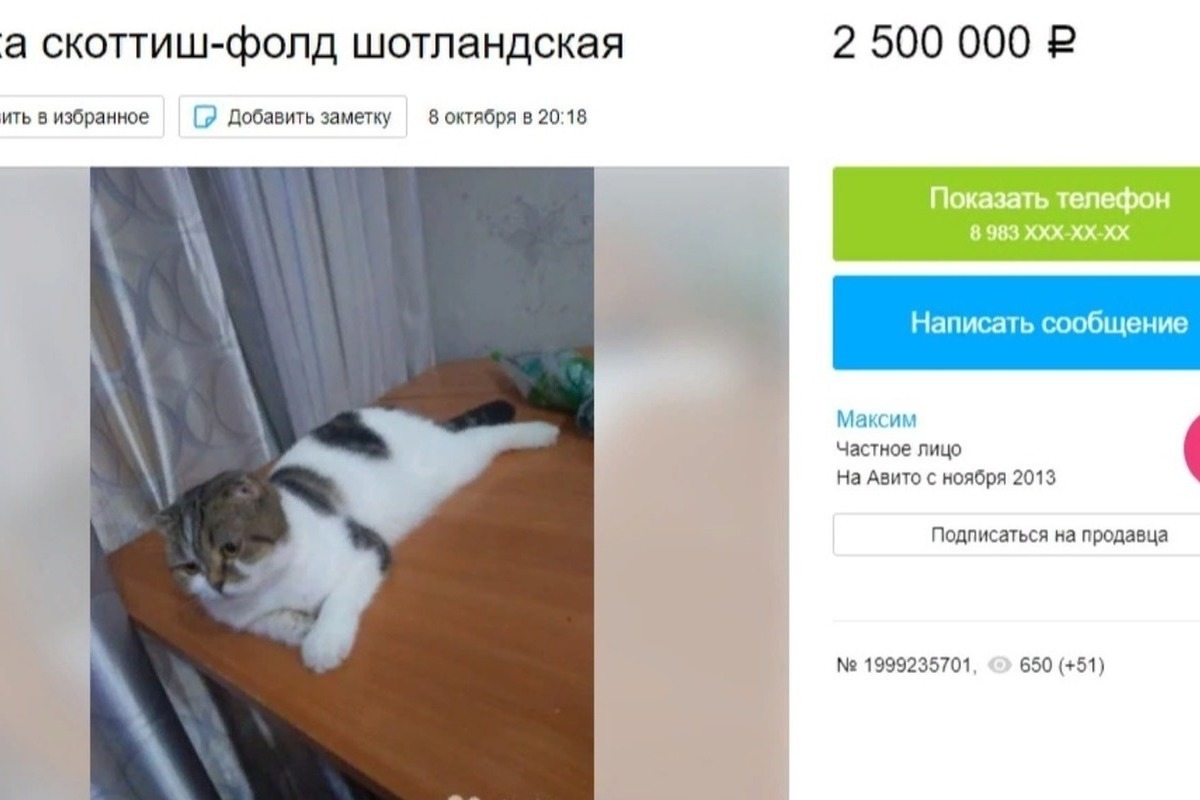This screenshot has height=800, width=1200.
Task: Click the На Авито с ноября 2013 text
Action: click(946, 477)
